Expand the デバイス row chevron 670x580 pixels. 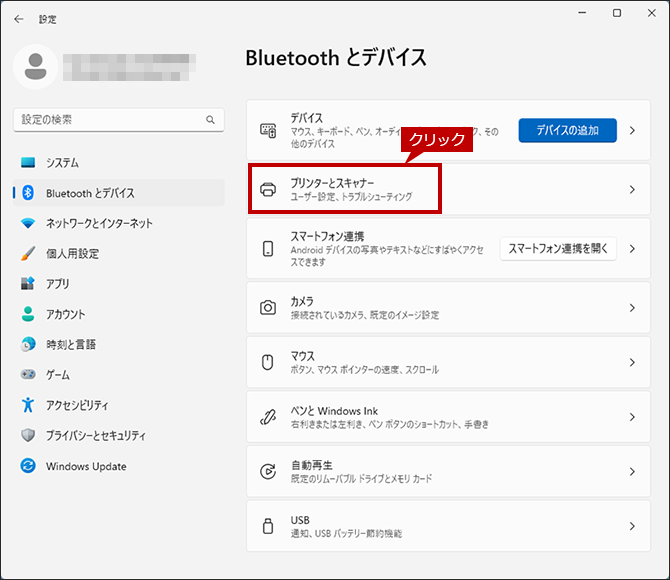click(x=632, y=130)
